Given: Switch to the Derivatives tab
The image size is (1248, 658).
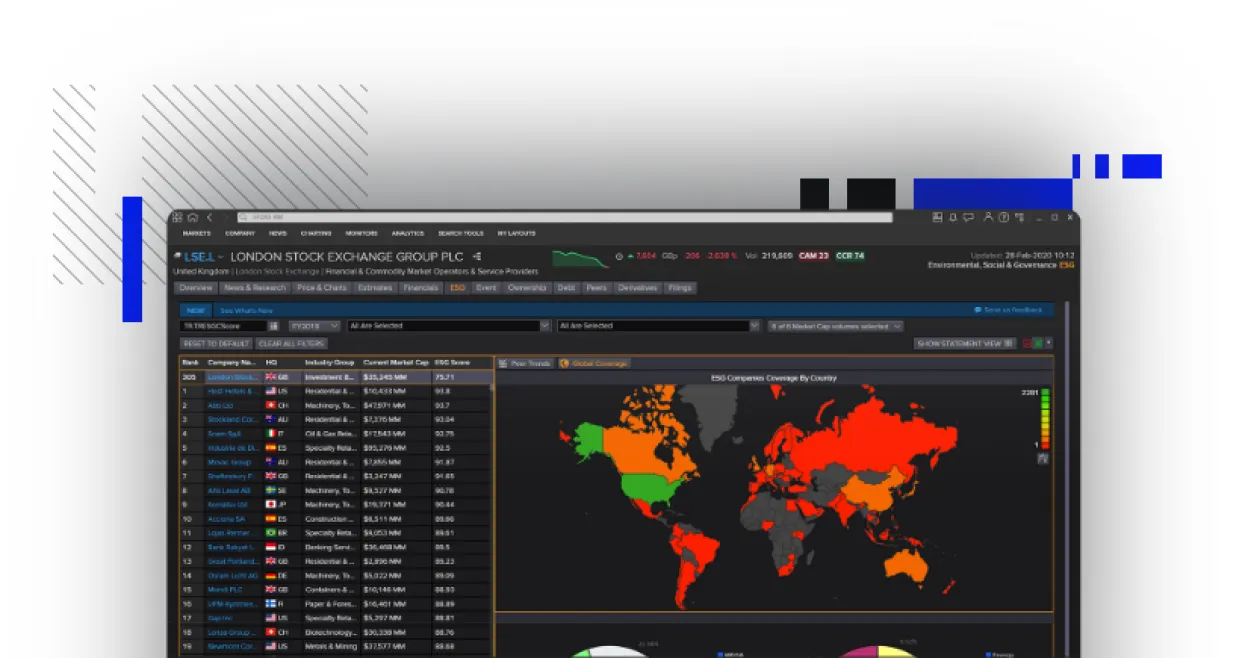Looking at the screenshot, I should coord(638,288).
